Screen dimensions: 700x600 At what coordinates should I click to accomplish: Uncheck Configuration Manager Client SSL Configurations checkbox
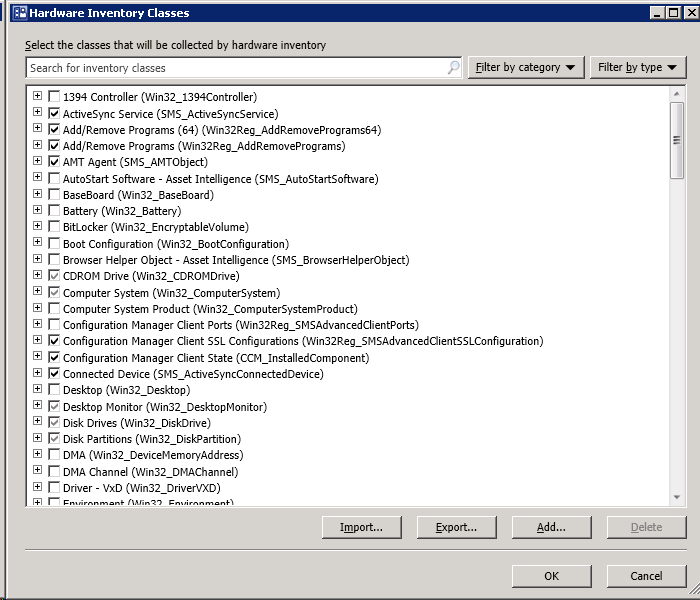[x=54, y=341]
